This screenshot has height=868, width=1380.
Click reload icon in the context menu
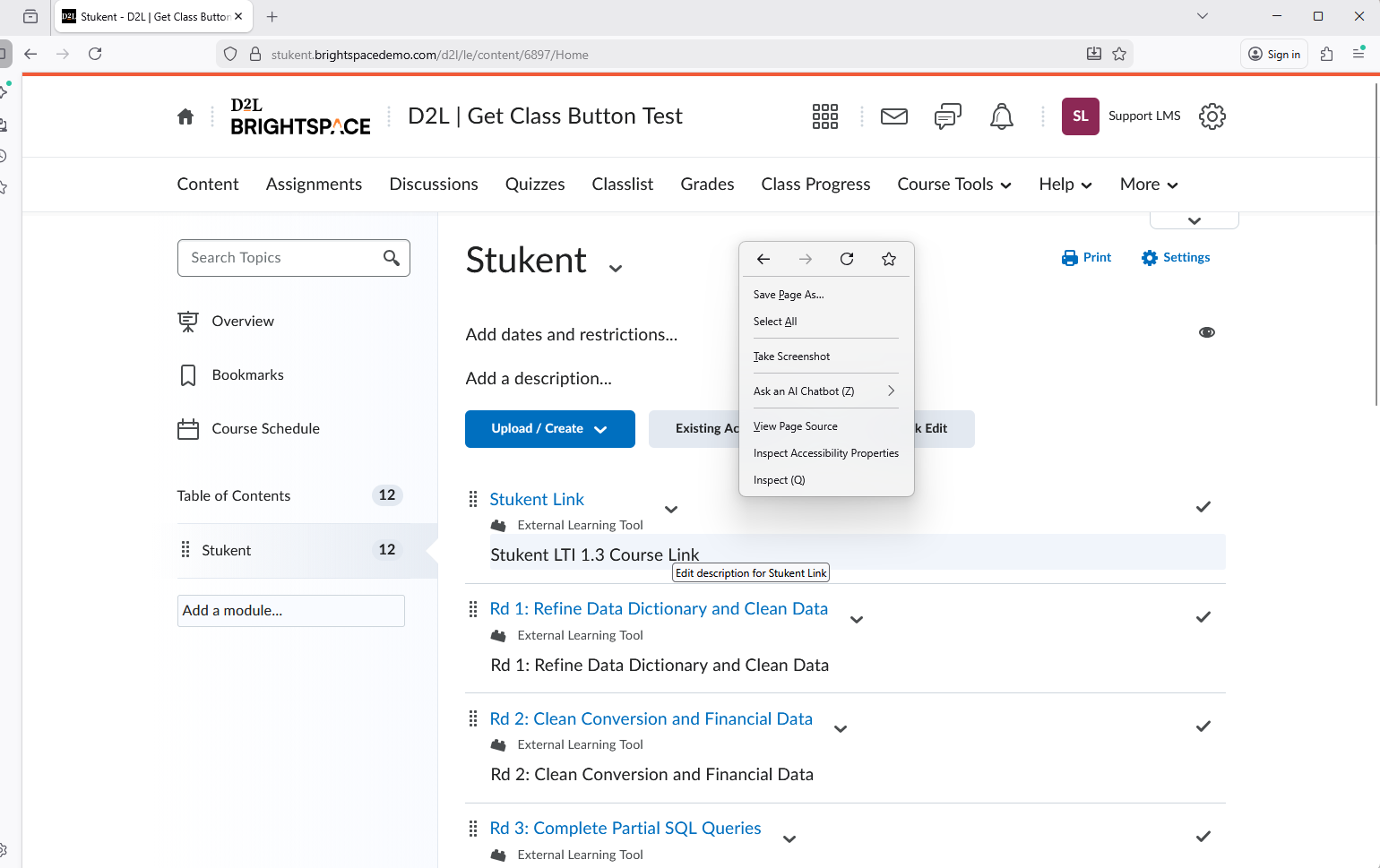click(846, 259)
